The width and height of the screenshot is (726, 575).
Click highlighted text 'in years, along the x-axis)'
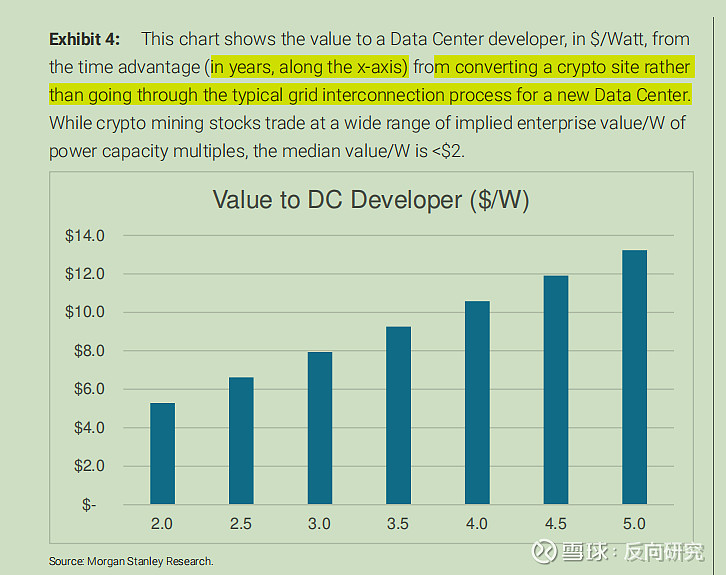(x=310, y=68)
